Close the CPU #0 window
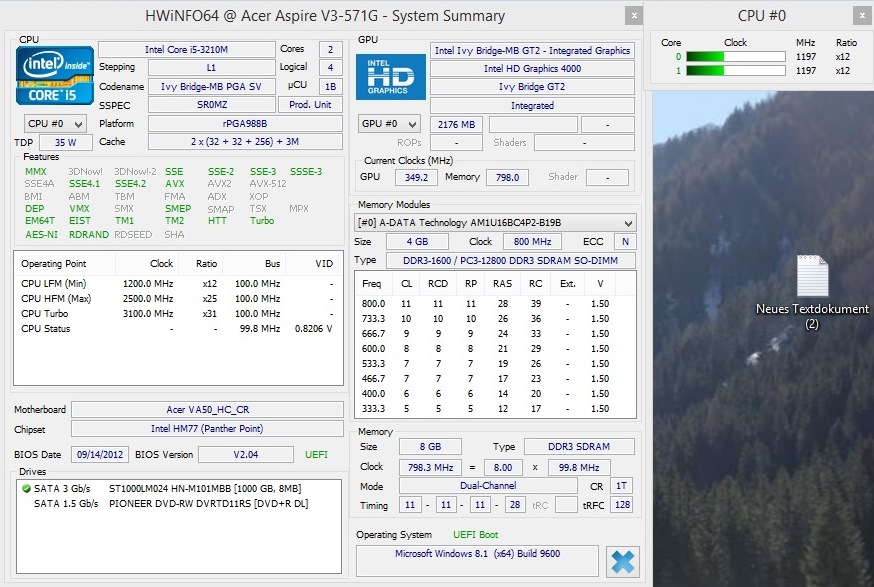 point(862,16)
